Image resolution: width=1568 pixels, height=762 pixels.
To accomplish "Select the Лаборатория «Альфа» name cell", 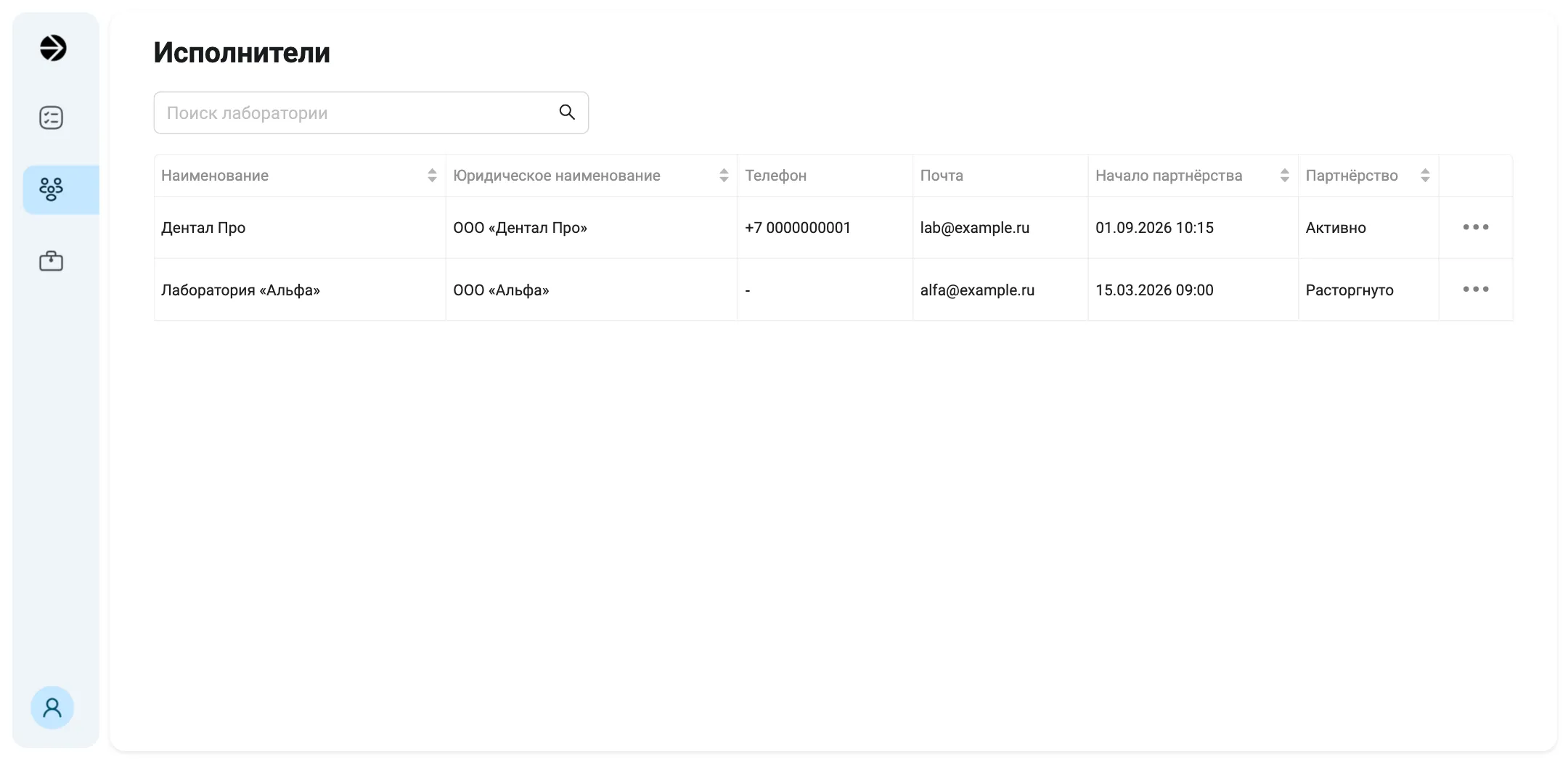I will click(x=300, y=290).
